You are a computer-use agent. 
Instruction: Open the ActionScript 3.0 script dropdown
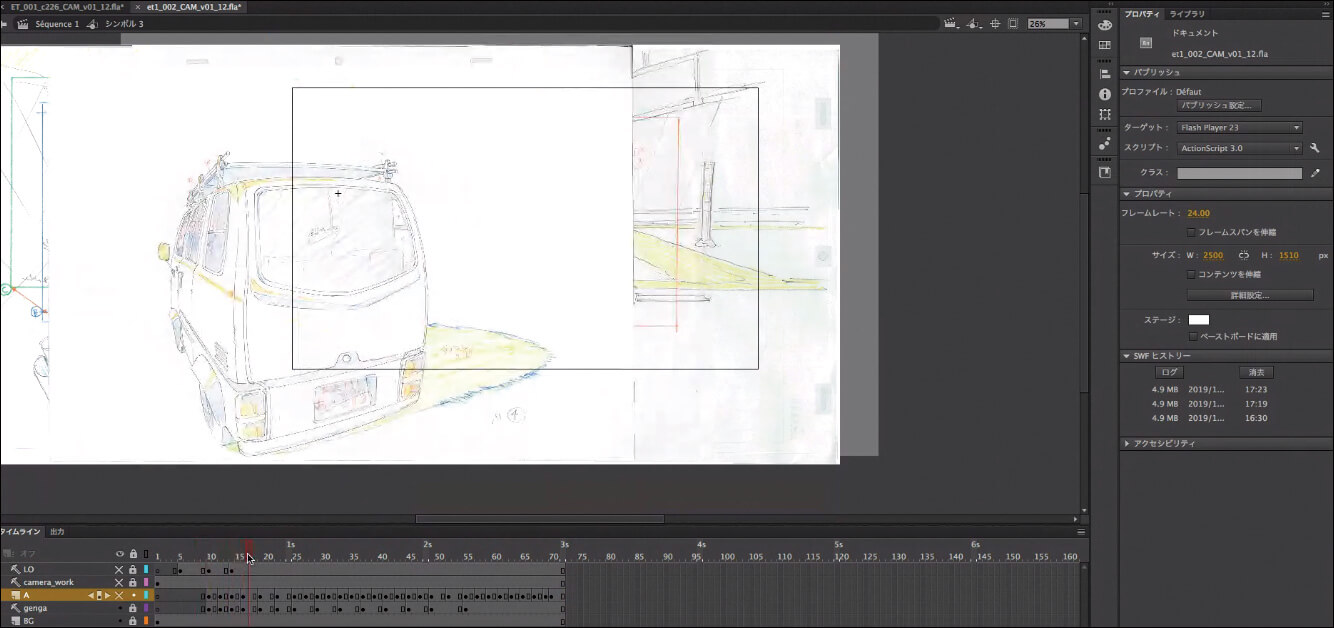coord(1239,148)
